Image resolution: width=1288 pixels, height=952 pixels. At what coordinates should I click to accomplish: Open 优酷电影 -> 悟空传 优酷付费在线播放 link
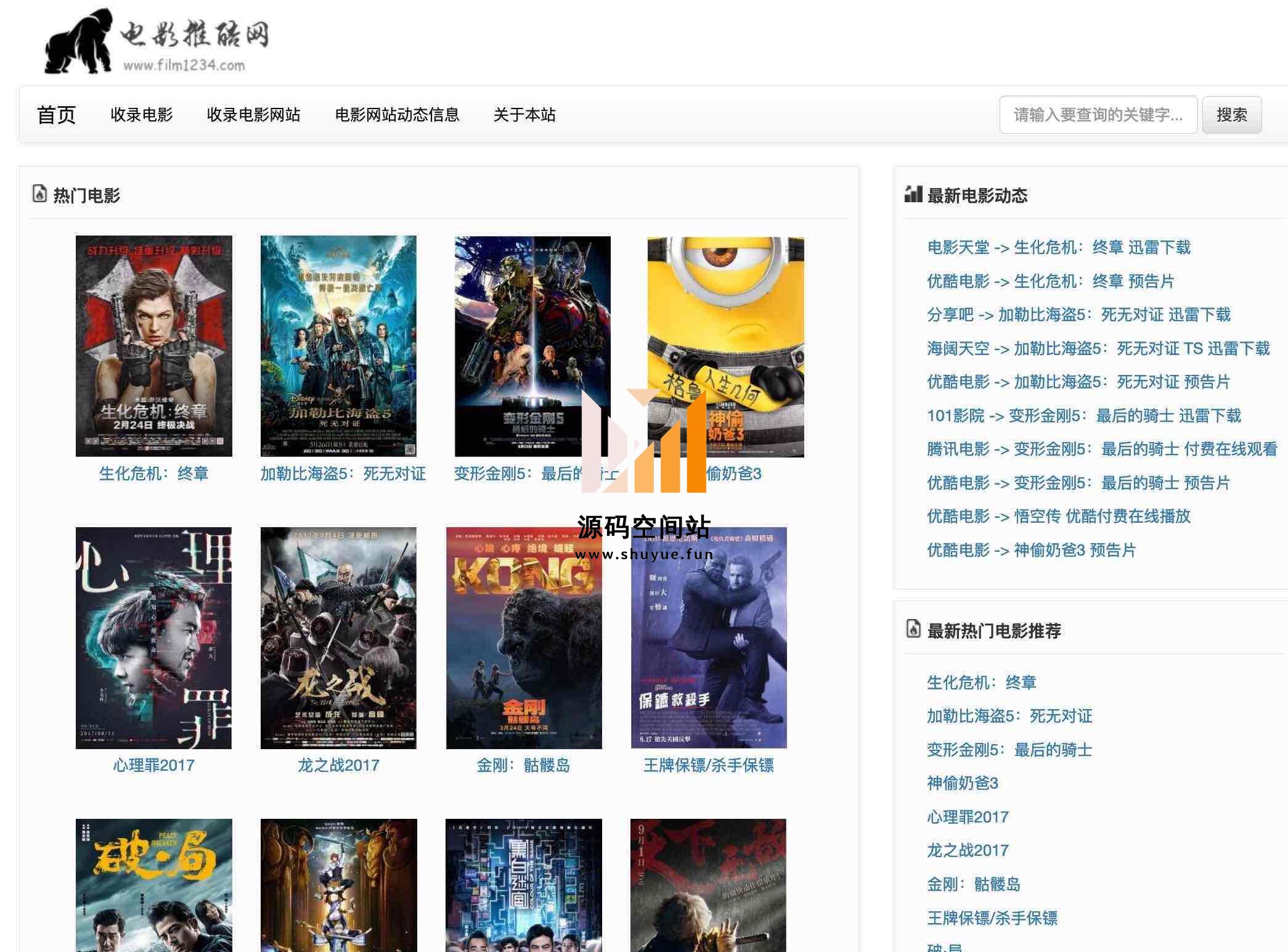coord(1059,516)
